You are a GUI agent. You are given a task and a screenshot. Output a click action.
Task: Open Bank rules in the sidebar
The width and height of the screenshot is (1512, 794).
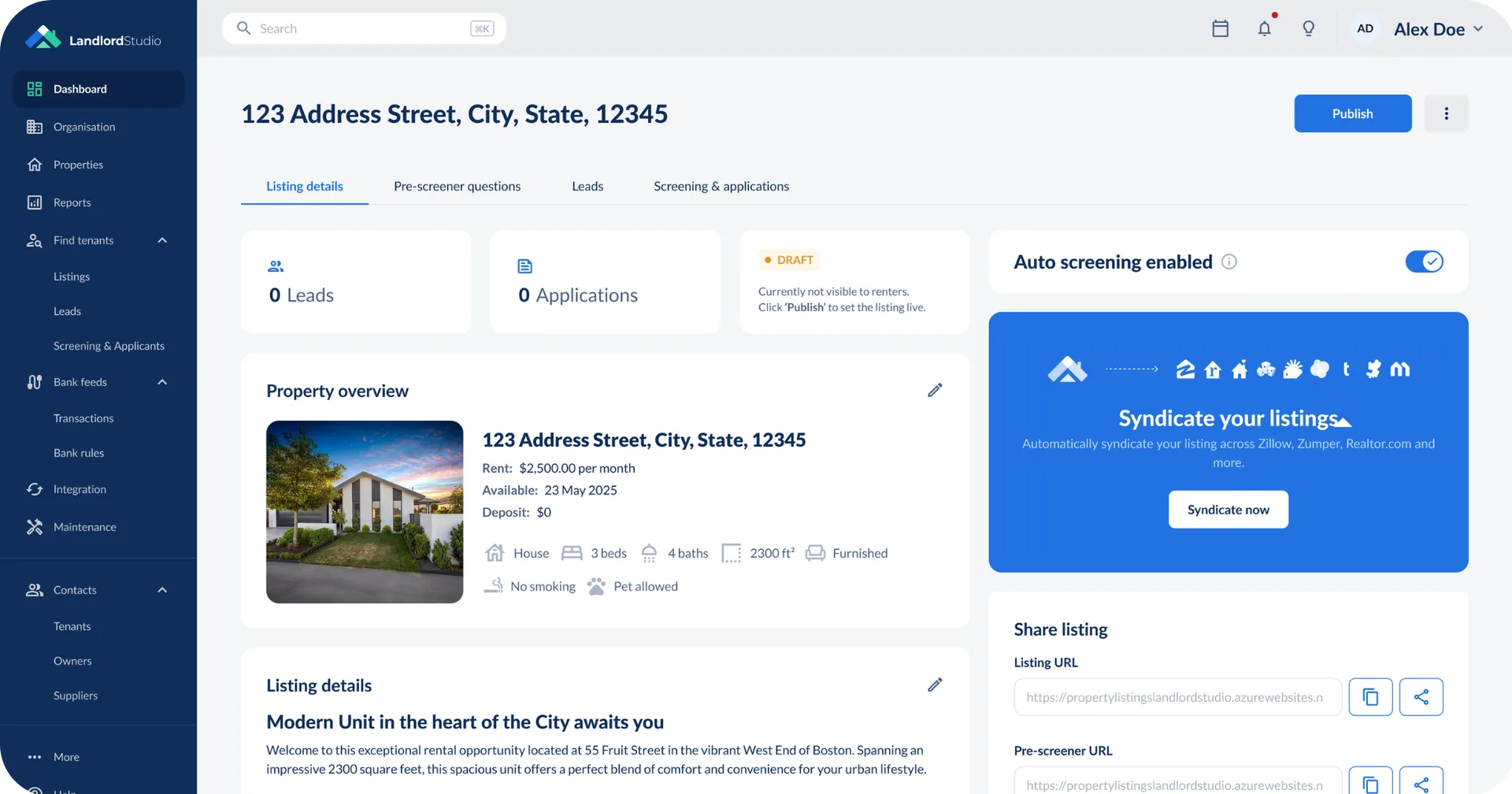click(x=79, y=453)
